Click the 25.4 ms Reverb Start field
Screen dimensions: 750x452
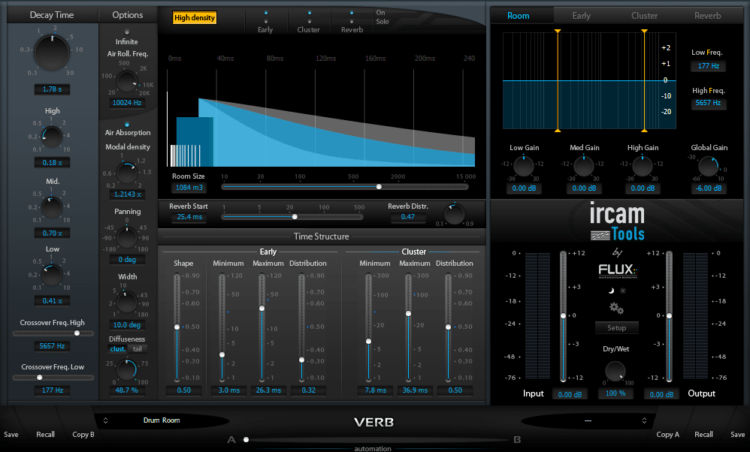189,217
